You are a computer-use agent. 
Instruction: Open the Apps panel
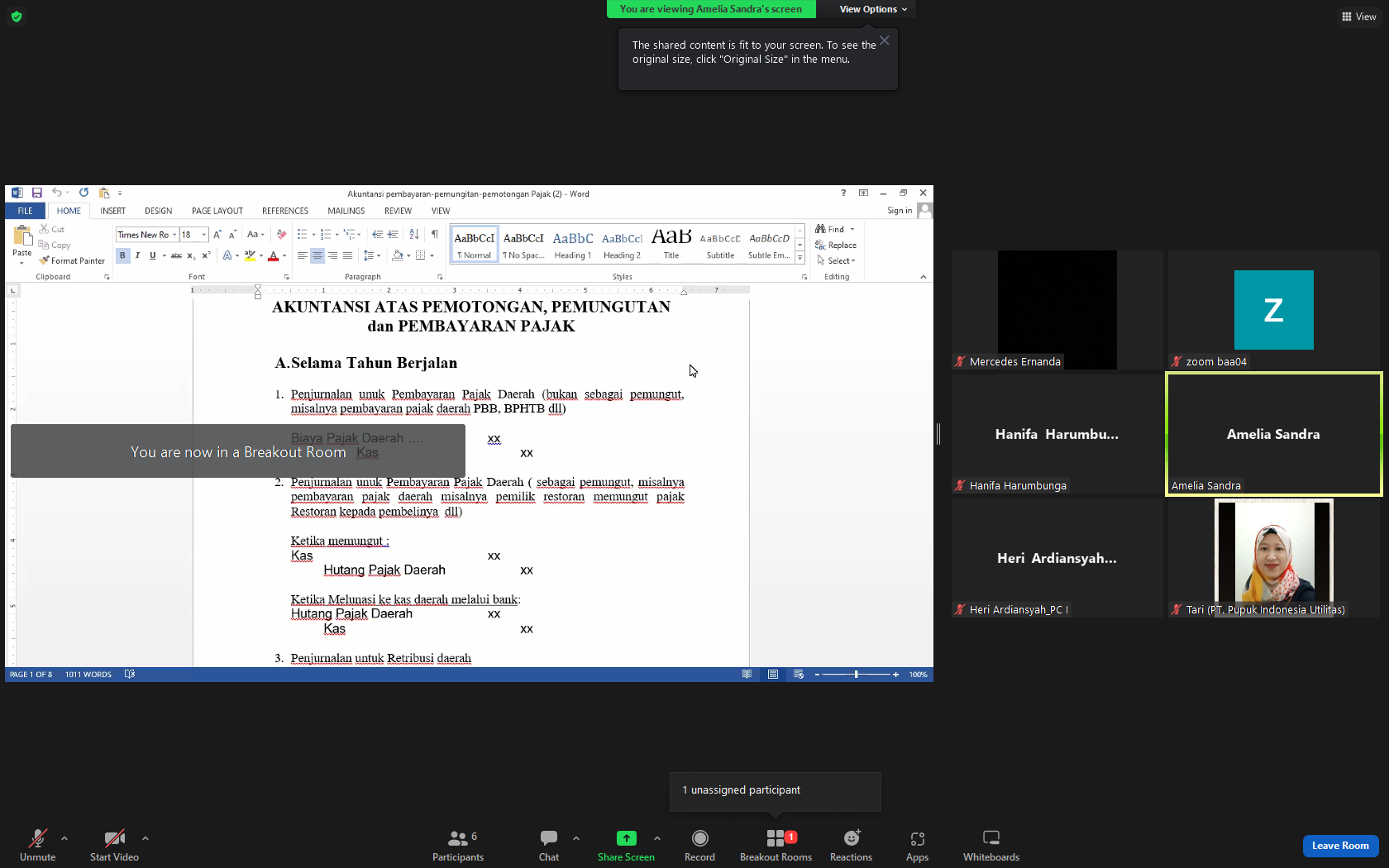click(x=917, y=845)
